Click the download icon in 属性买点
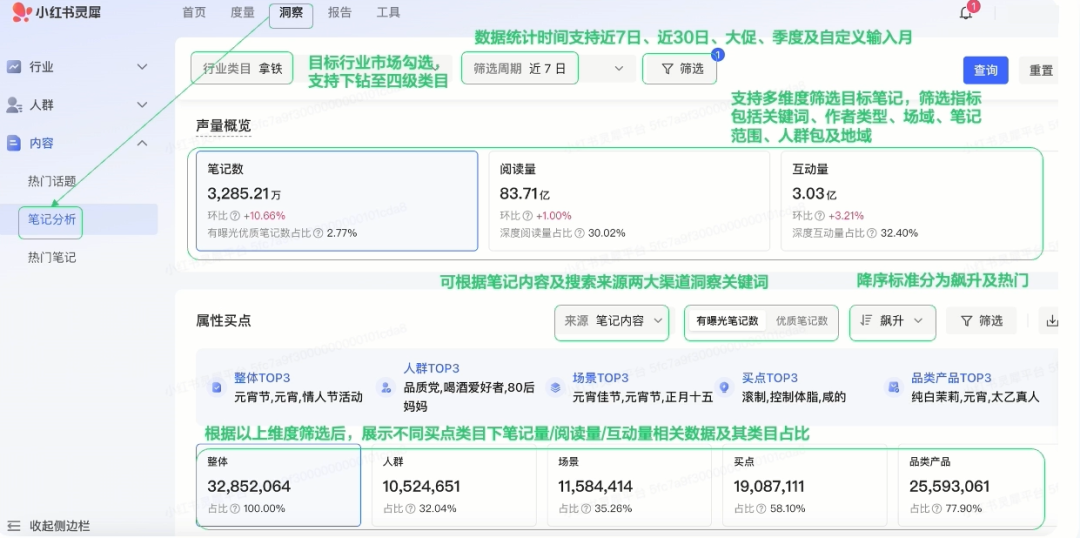The image size is (1080, 538). coord(1051,321)
